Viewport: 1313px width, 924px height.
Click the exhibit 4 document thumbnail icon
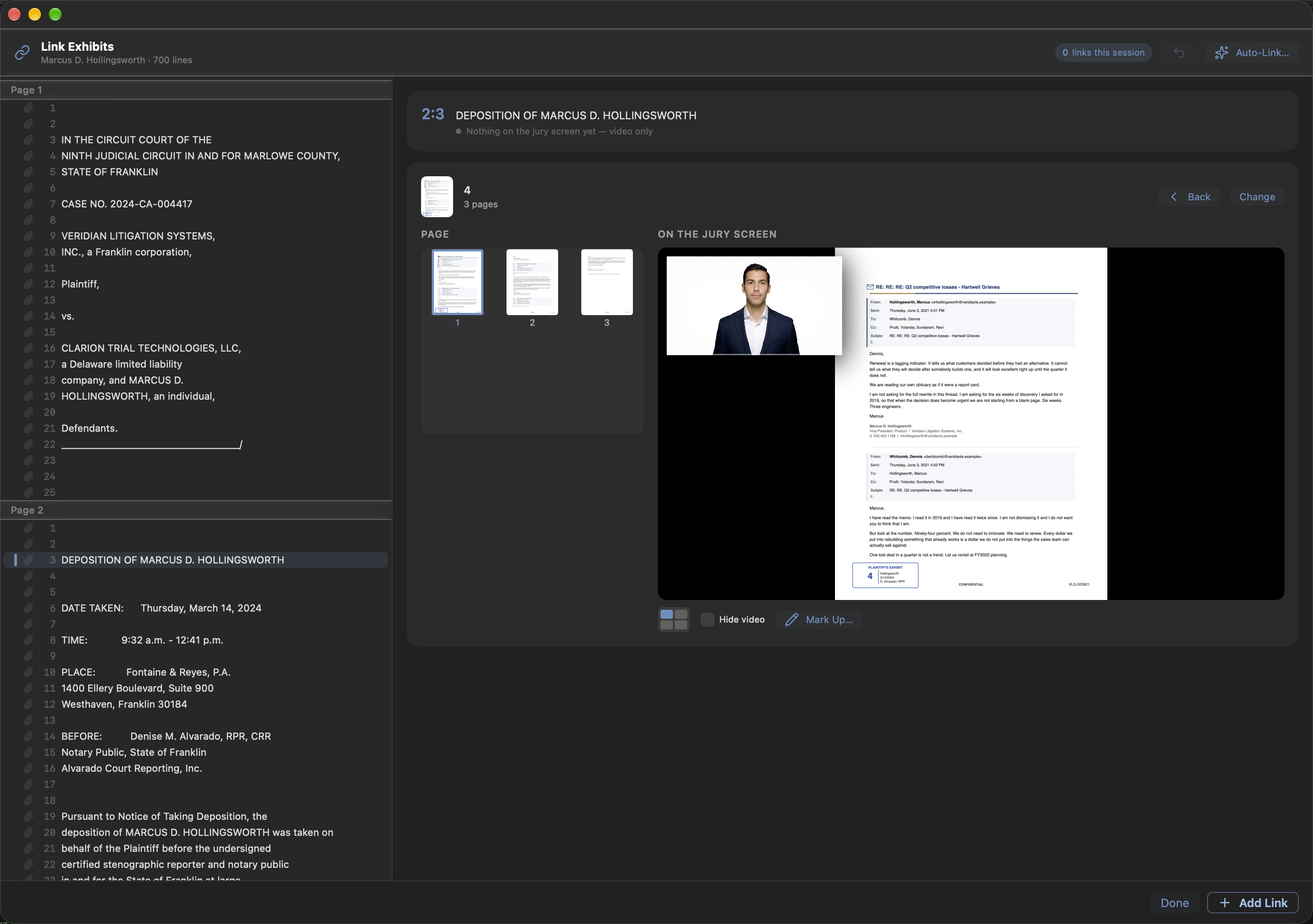point(437,197)
